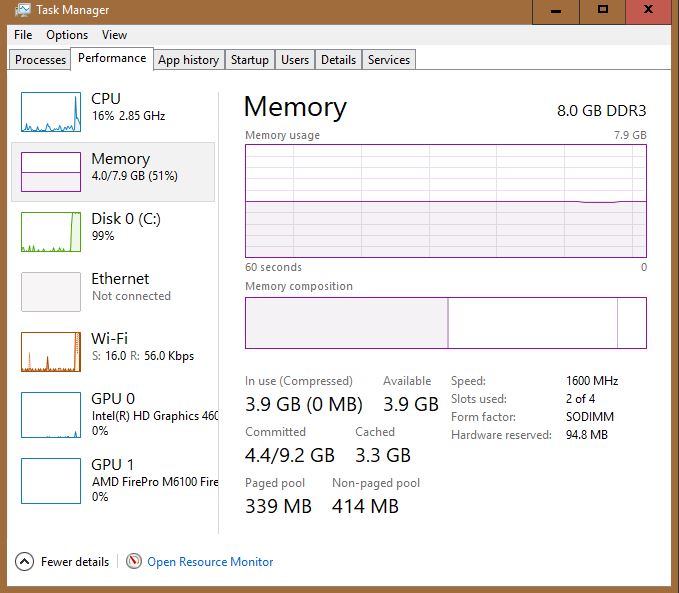The width and height of the screenshot is (679, 593).
Task: Go to the Users tab
Action: click(295, 60)
